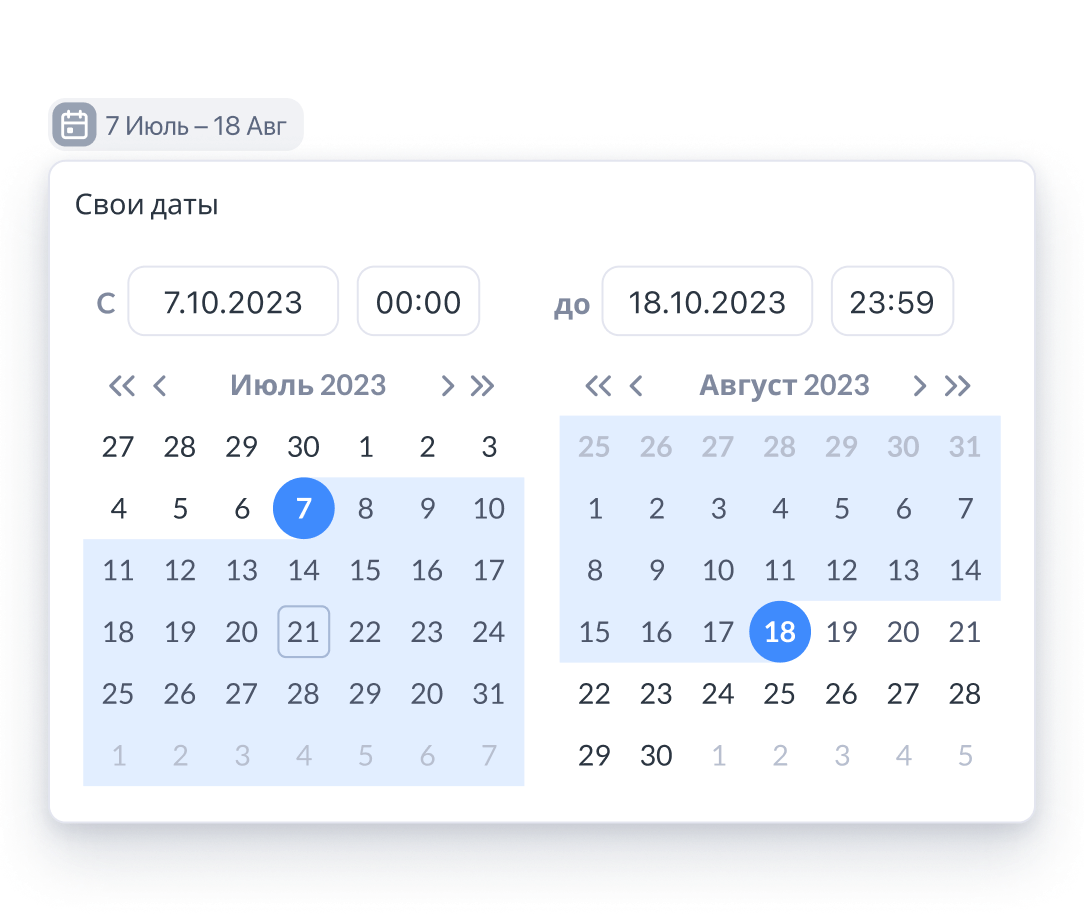Go to previous month in the July calendar

coord(159,386)
